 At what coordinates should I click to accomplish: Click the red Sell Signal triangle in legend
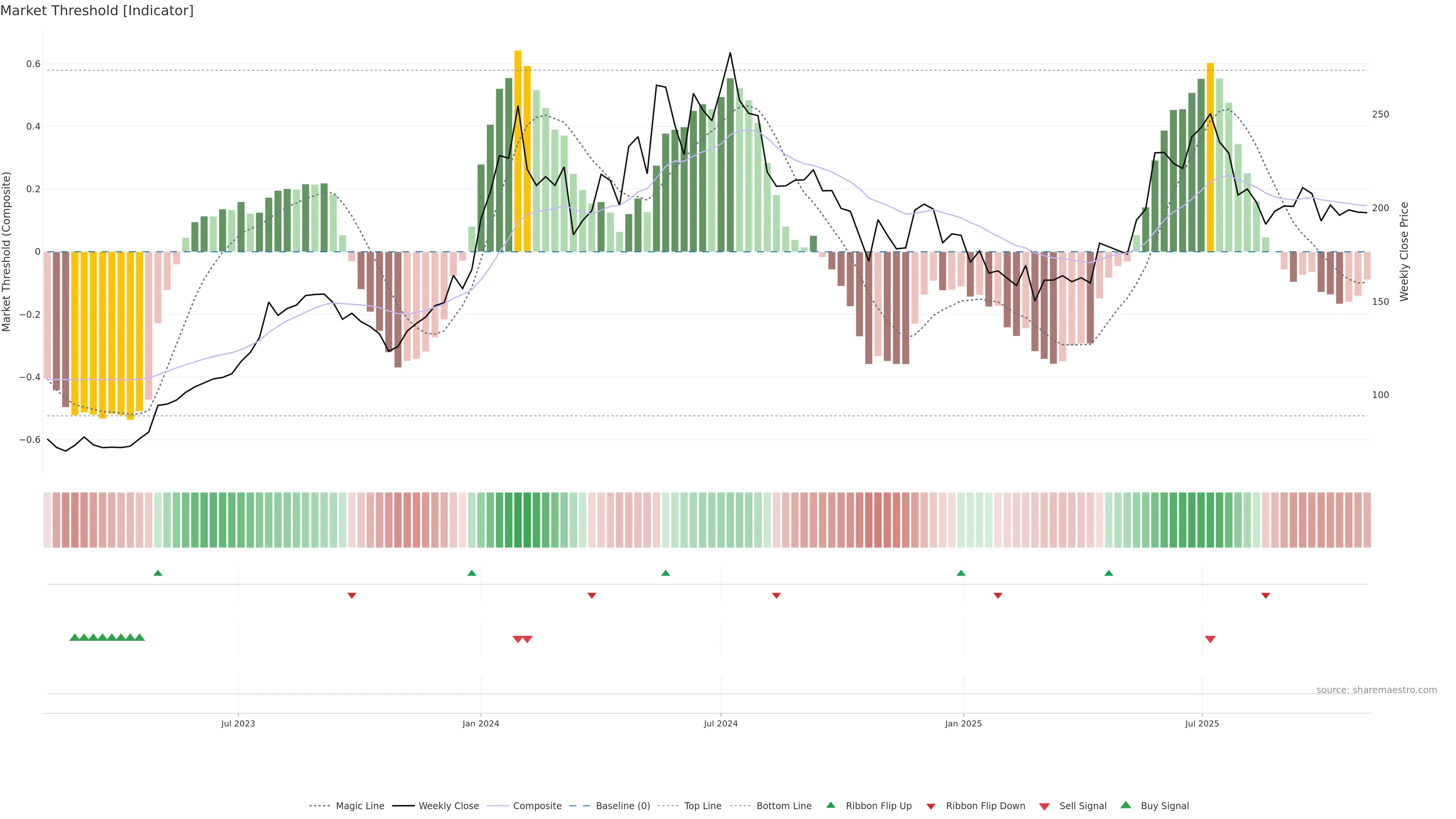(x=1045, y=806)
